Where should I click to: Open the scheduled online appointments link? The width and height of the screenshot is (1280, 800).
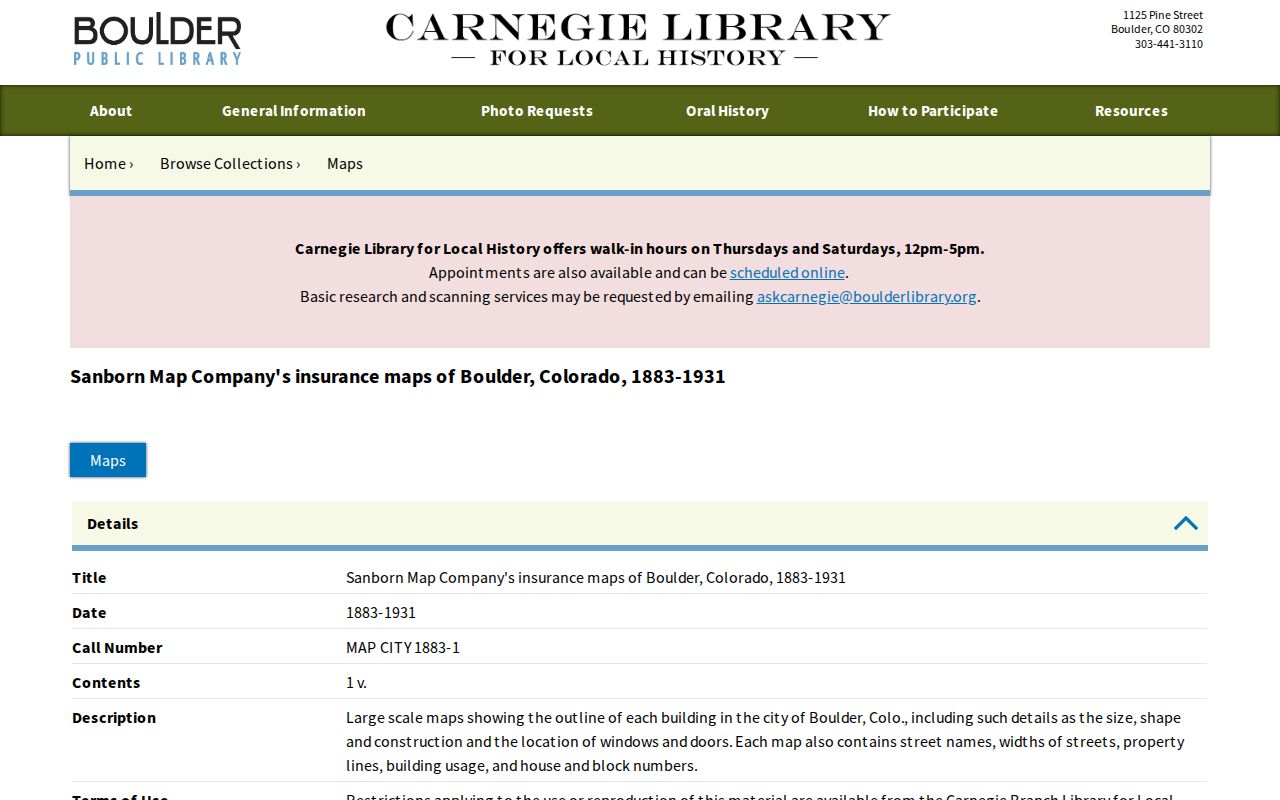coord(787,272)
